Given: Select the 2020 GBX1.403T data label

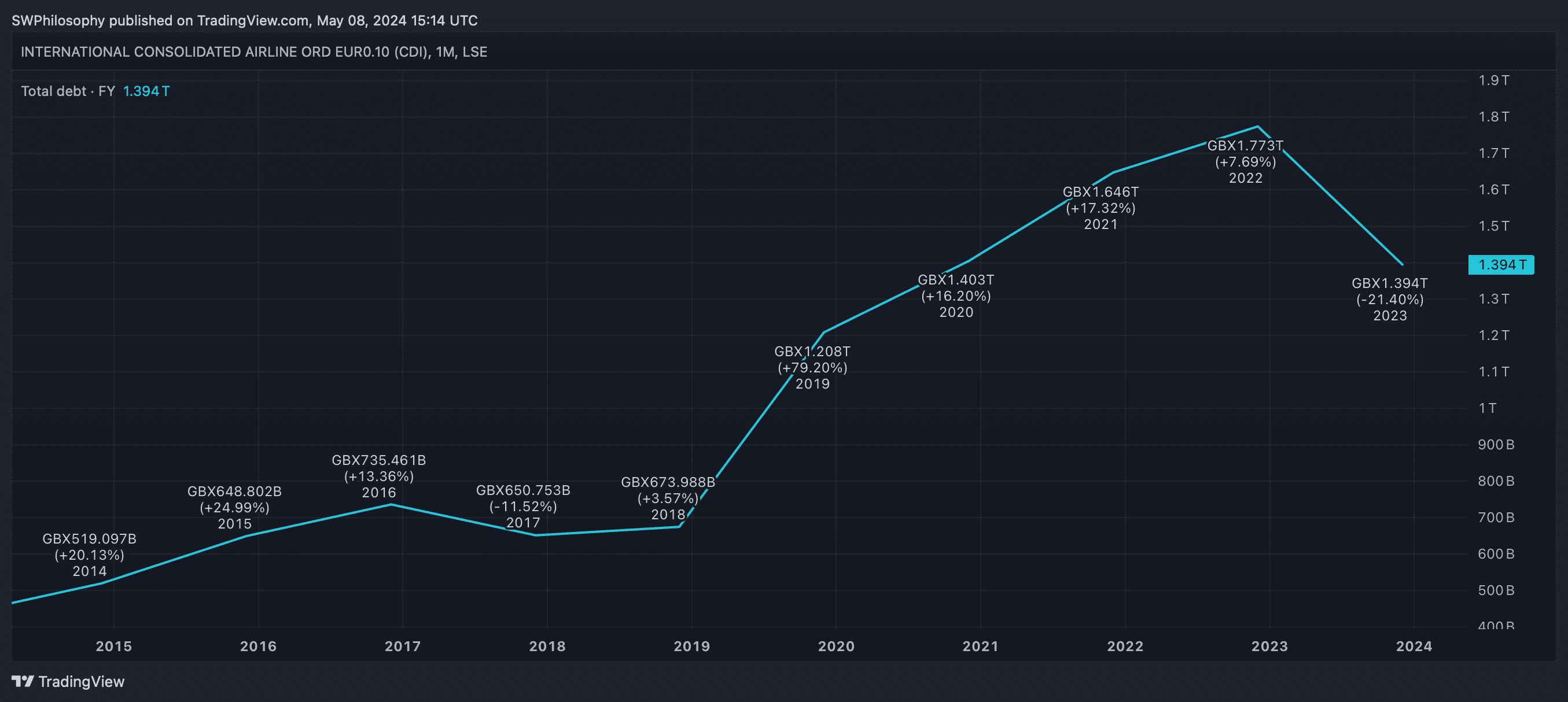Looking at the screenshot, I should point(956,295).
